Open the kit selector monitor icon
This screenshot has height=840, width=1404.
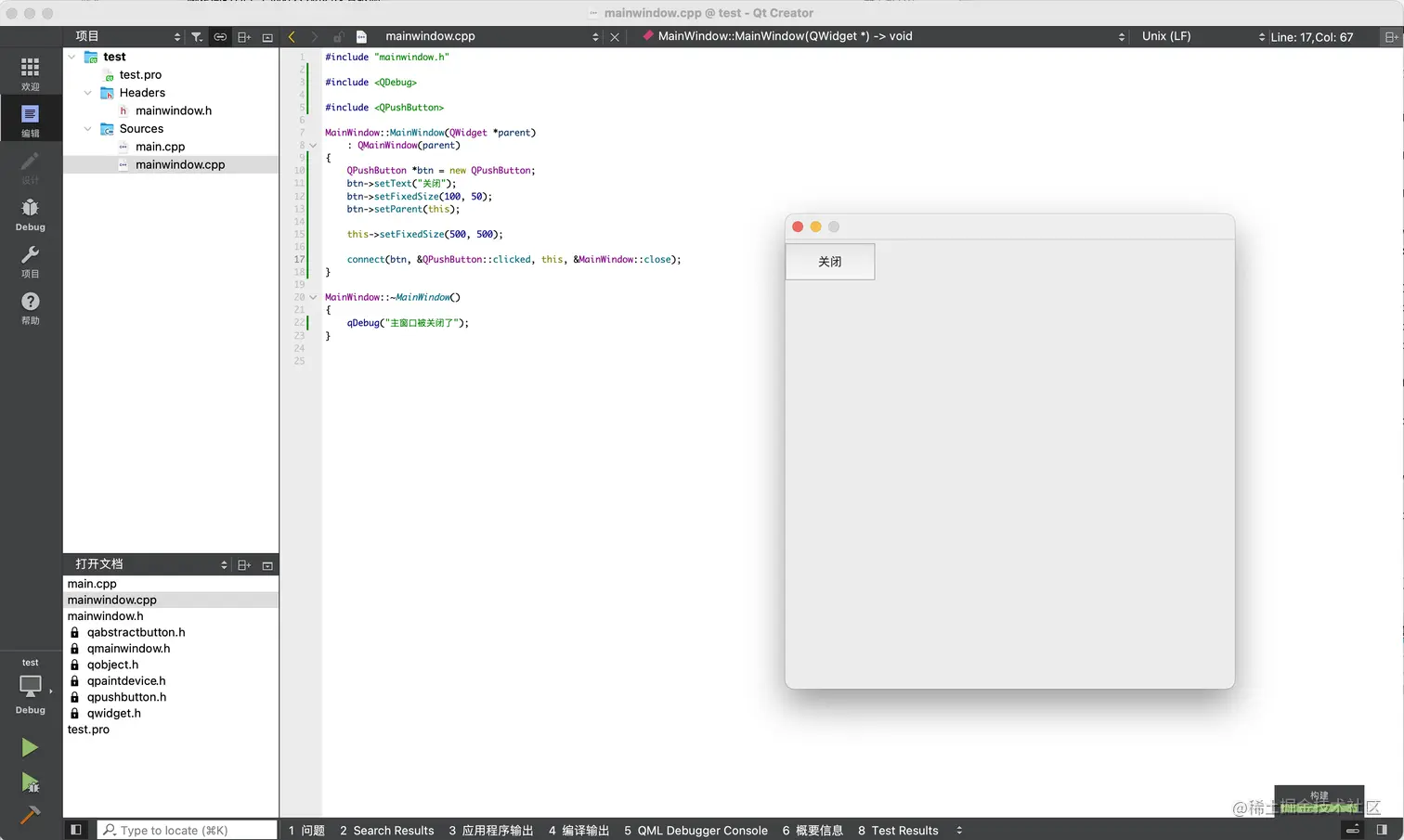click(x=30, y=688)
